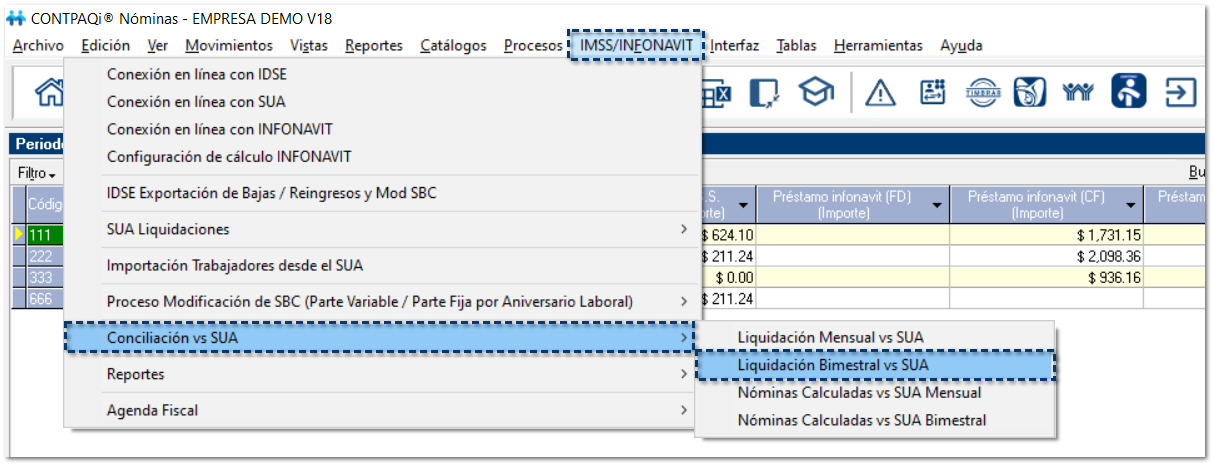Click the panel collapse toolbar icon

765,93
